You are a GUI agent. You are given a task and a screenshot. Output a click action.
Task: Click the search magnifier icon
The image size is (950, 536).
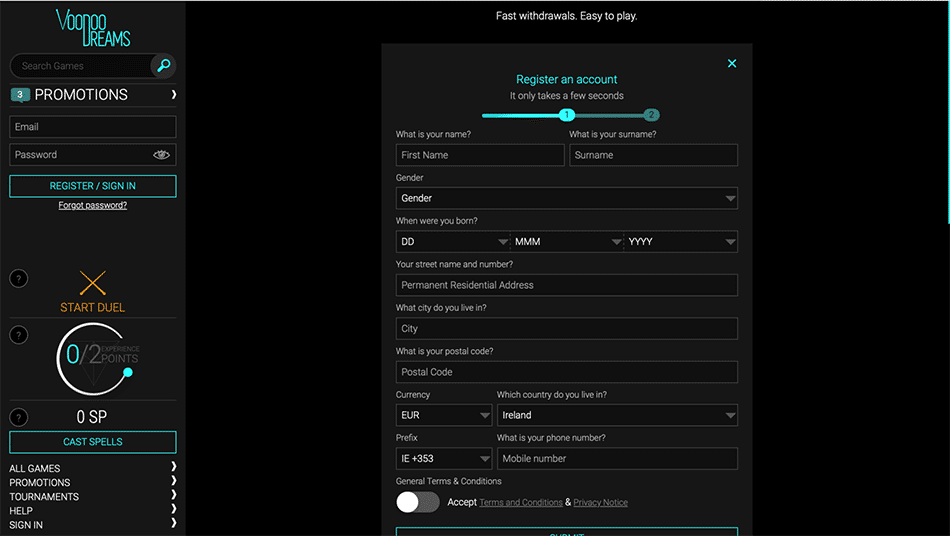pos(163,66)
